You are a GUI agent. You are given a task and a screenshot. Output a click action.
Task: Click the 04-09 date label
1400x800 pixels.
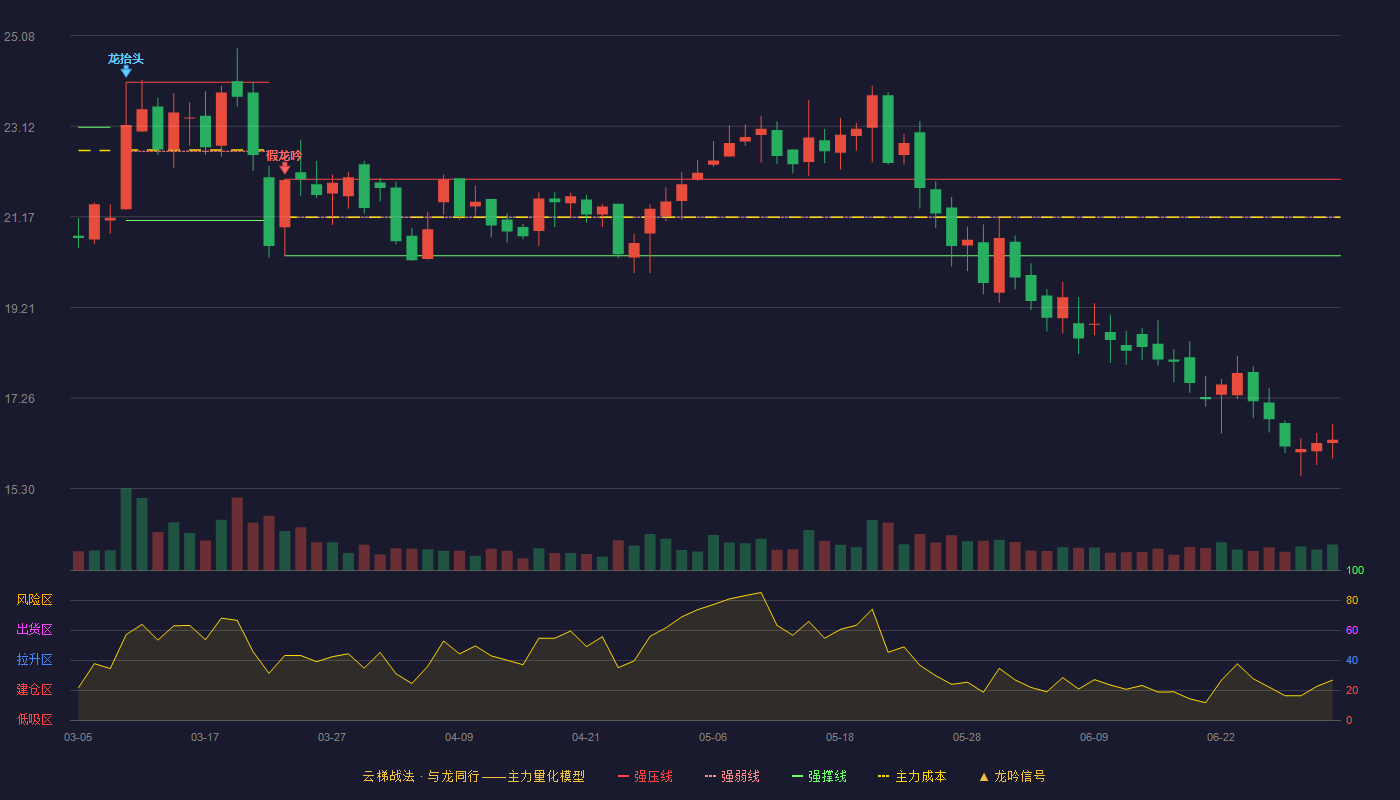(459, 737)
